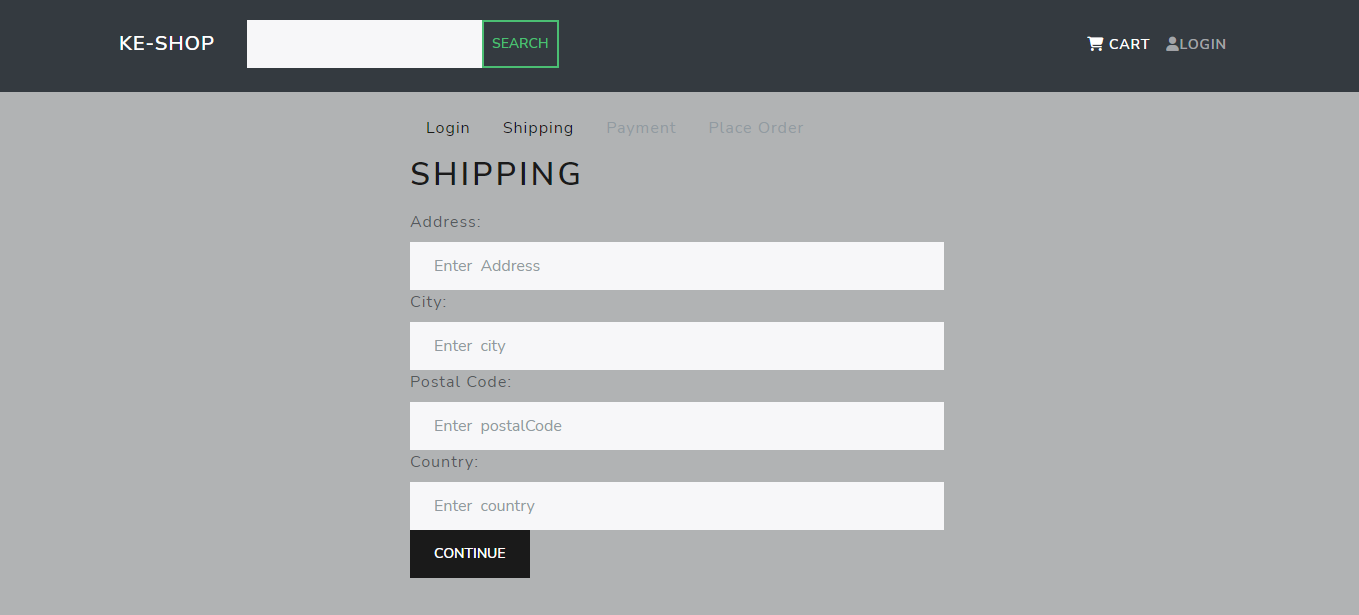
Task: Click the Enter country field
Action: pos(676,505)
